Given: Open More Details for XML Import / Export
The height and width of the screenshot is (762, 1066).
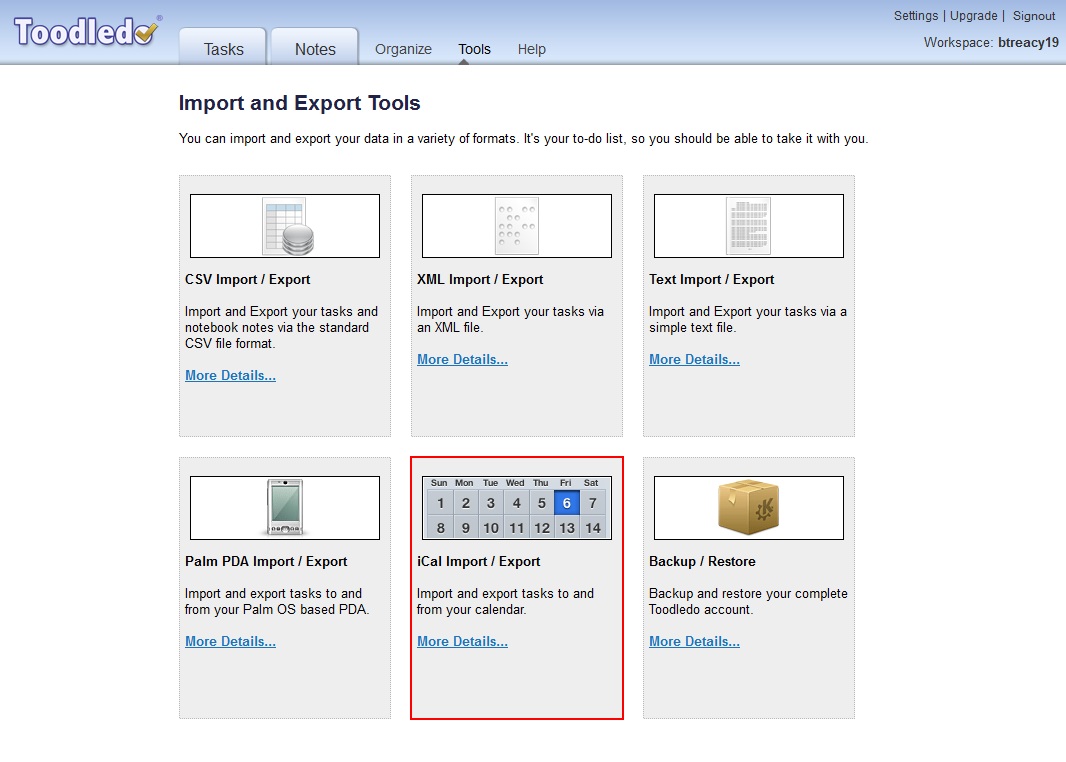Looking at the screenshot, I should [462, 359].
